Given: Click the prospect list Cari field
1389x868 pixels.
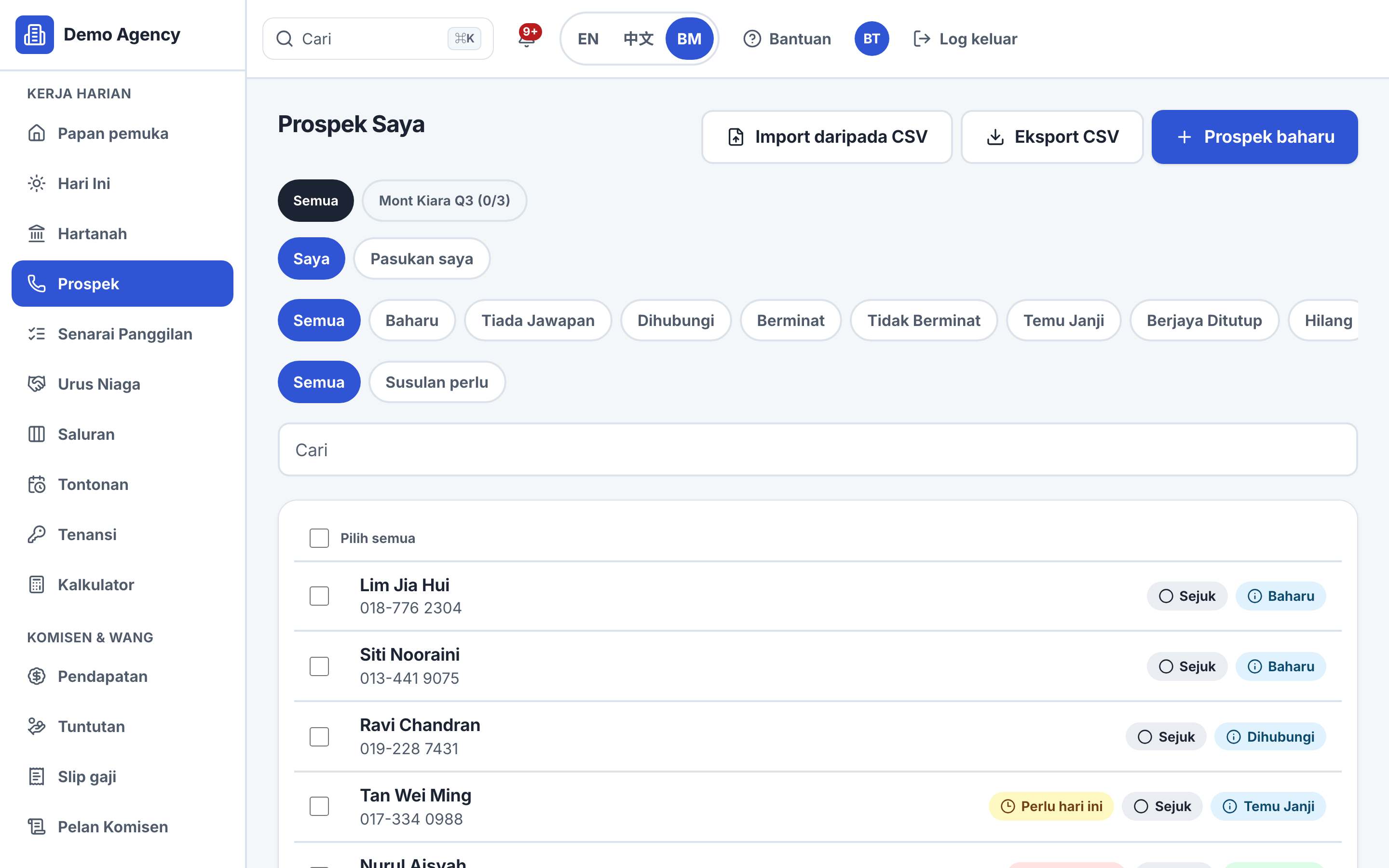Looking at the screenshot, I should pos(817,449).
